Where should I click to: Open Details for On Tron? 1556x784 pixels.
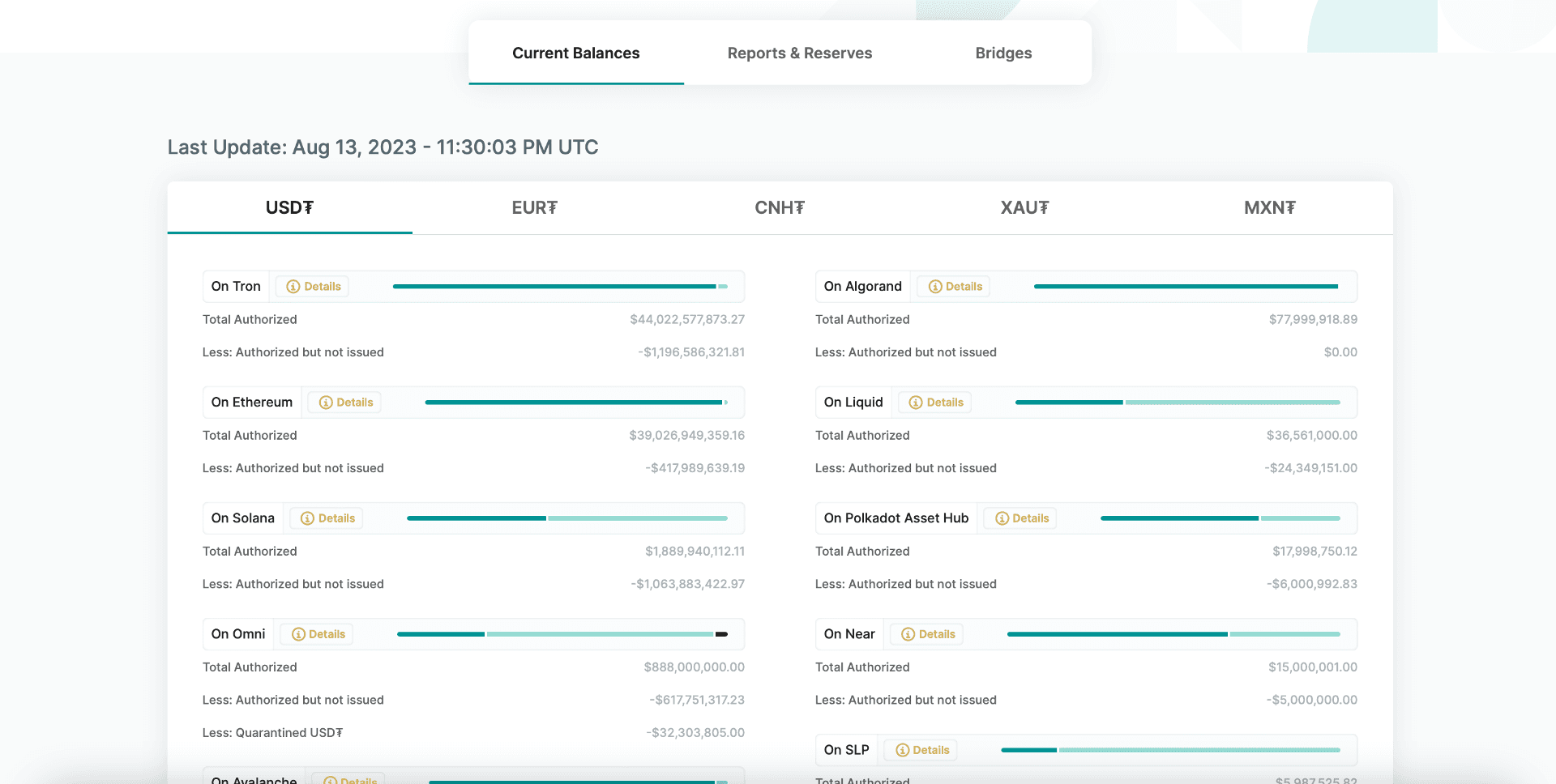(x=313, y=287)
